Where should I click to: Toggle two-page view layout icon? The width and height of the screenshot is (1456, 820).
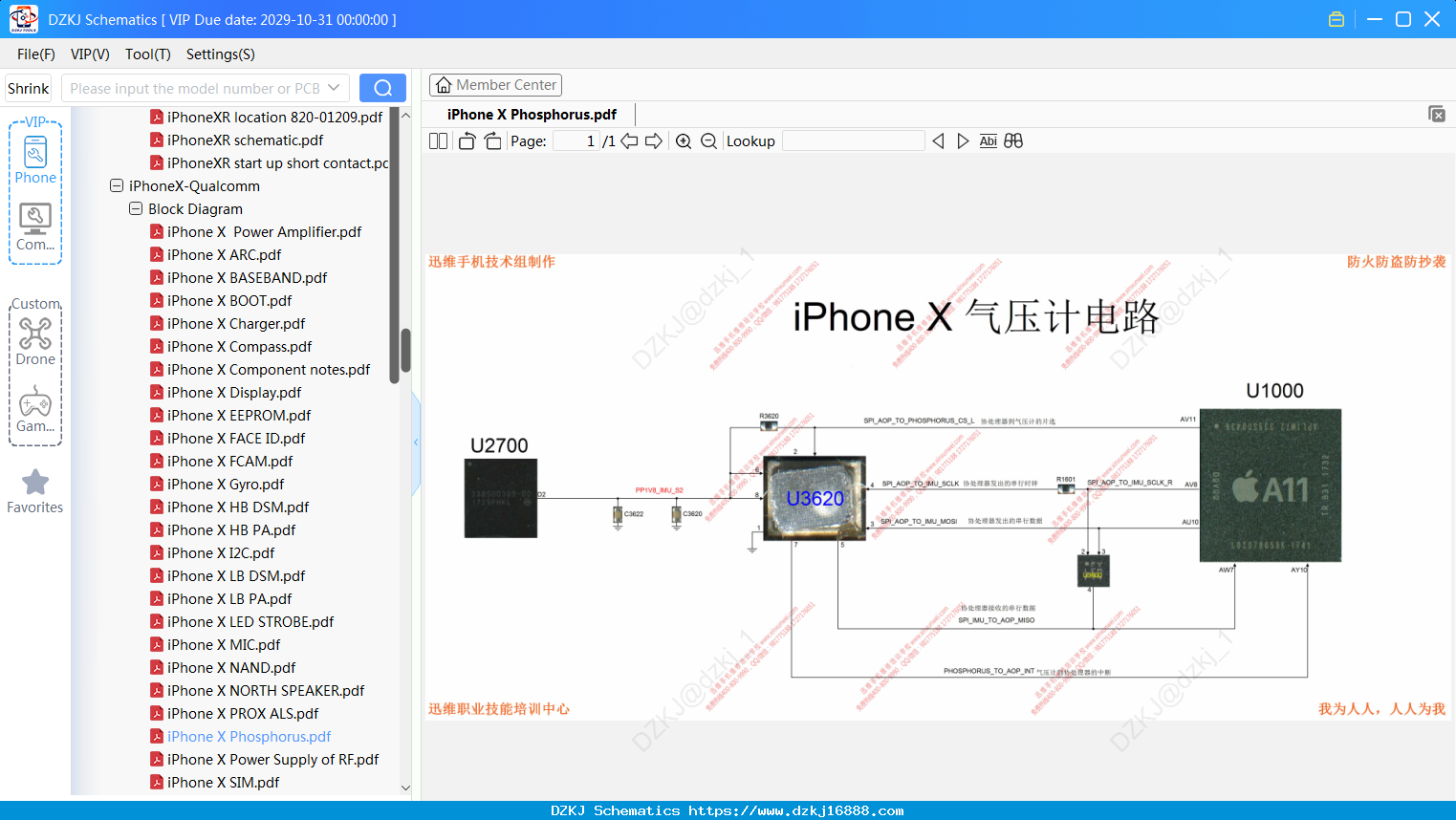(438, 141)
